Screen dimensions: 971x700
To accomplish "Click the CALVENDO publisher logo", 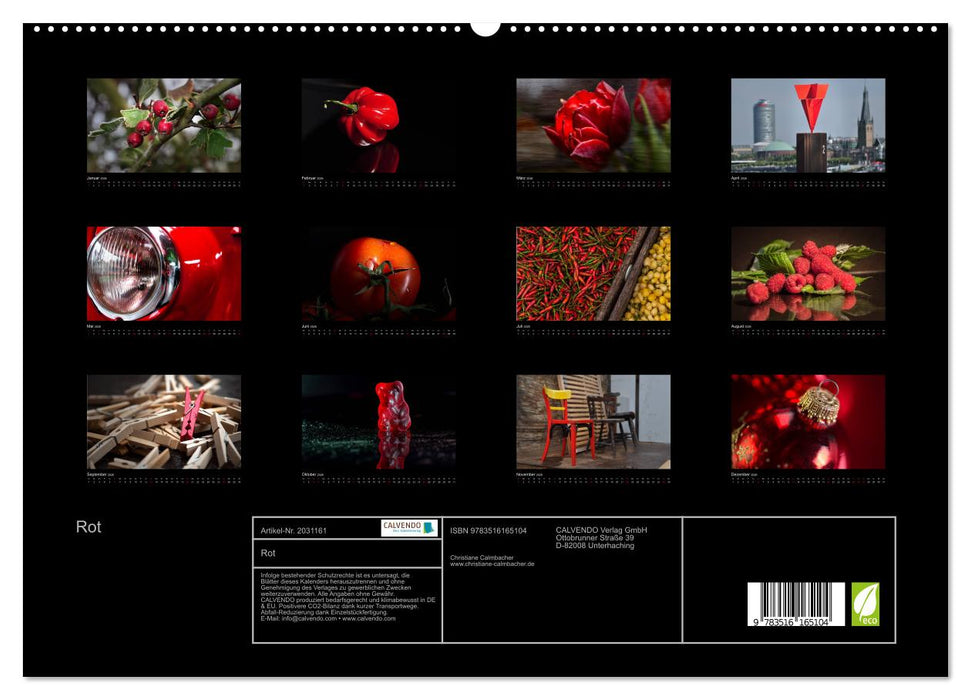I will click(x=409, y=527).
